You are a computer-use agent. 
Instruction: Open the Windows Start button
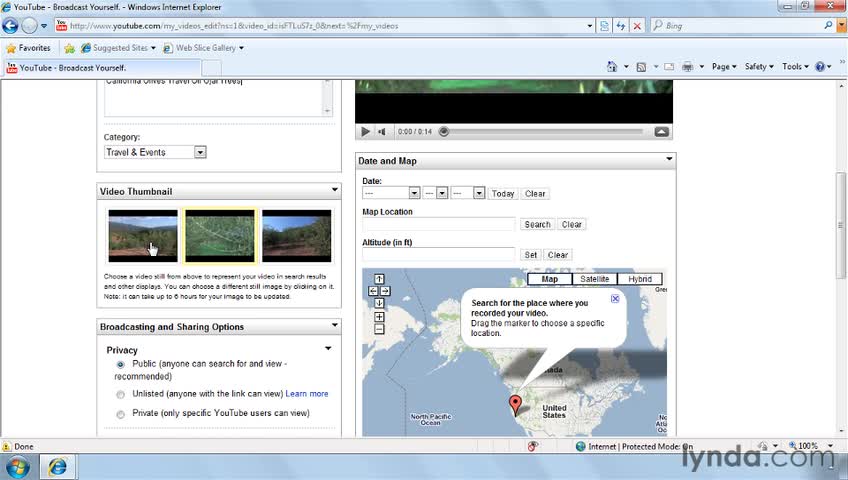click(x=17, y=466)
